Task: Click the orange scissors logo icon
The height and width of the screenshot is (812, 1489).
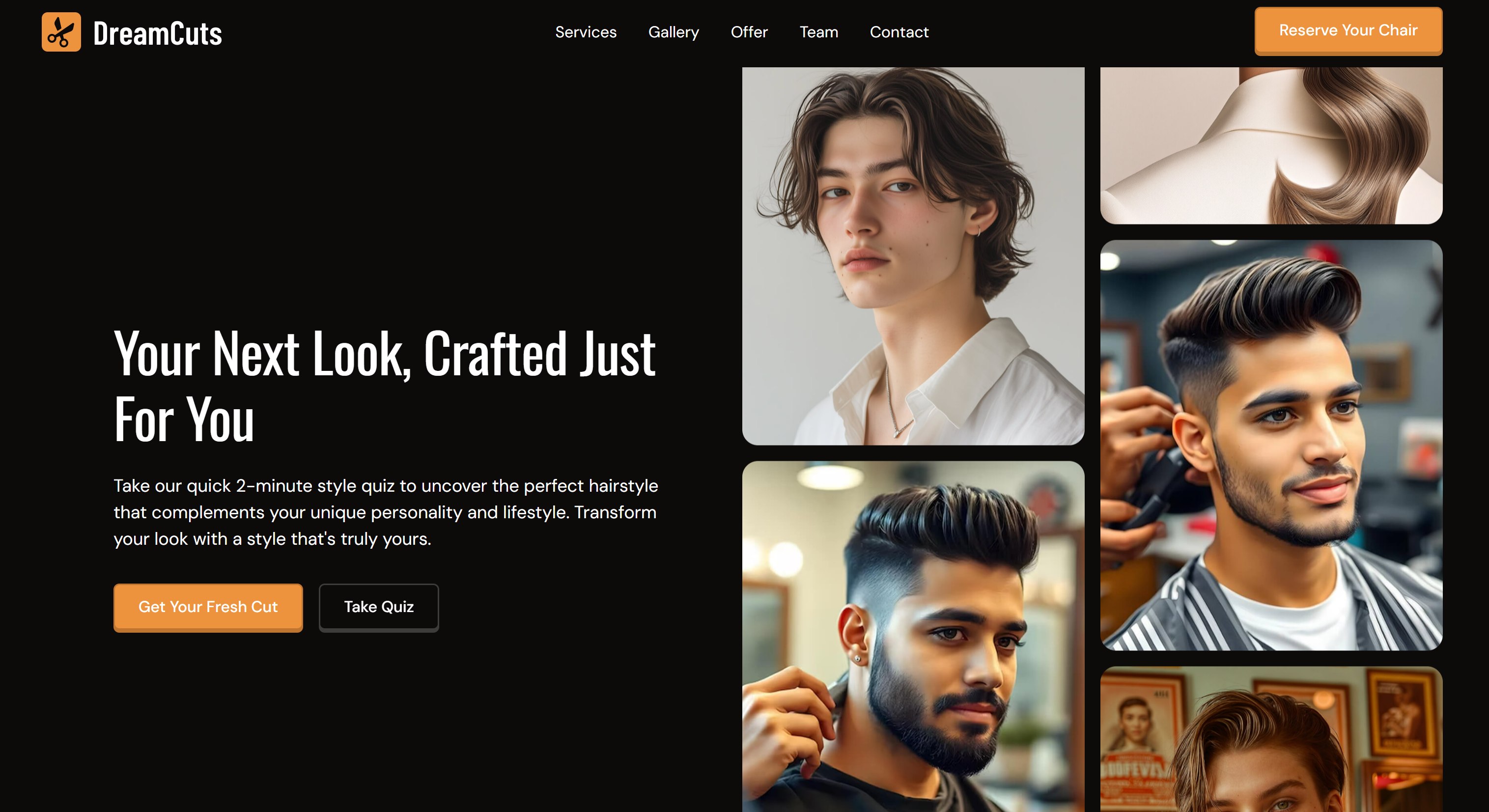Action: pyautogui.click(x=61, y=32)
